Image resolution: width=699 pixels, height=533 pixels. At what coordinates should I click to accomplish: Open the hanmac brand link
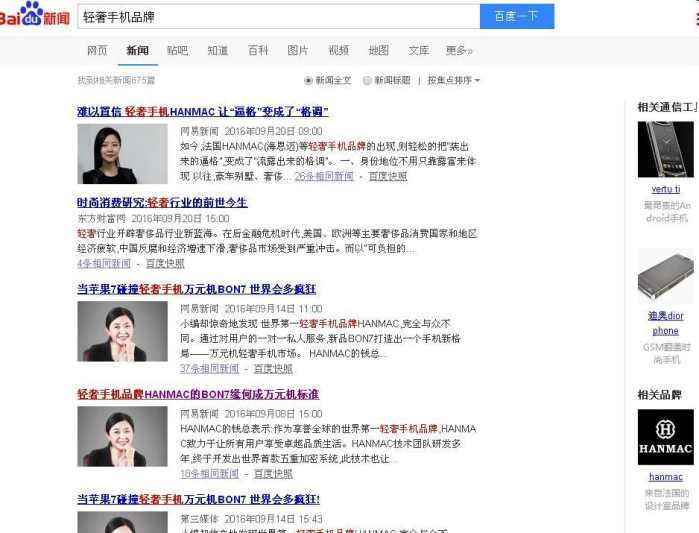[x=666, y=477]
